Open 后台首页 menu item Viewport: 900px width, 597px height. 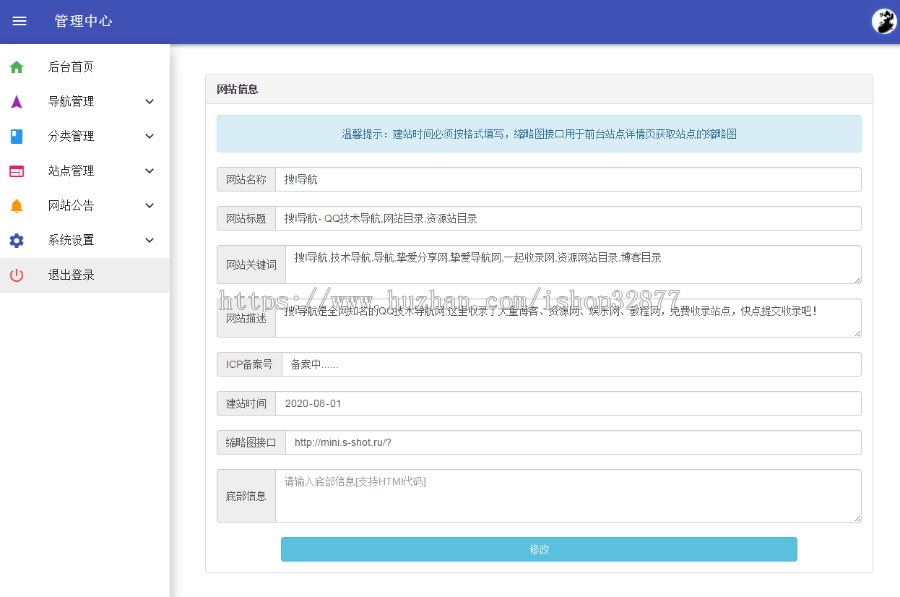tap(85, 67)
